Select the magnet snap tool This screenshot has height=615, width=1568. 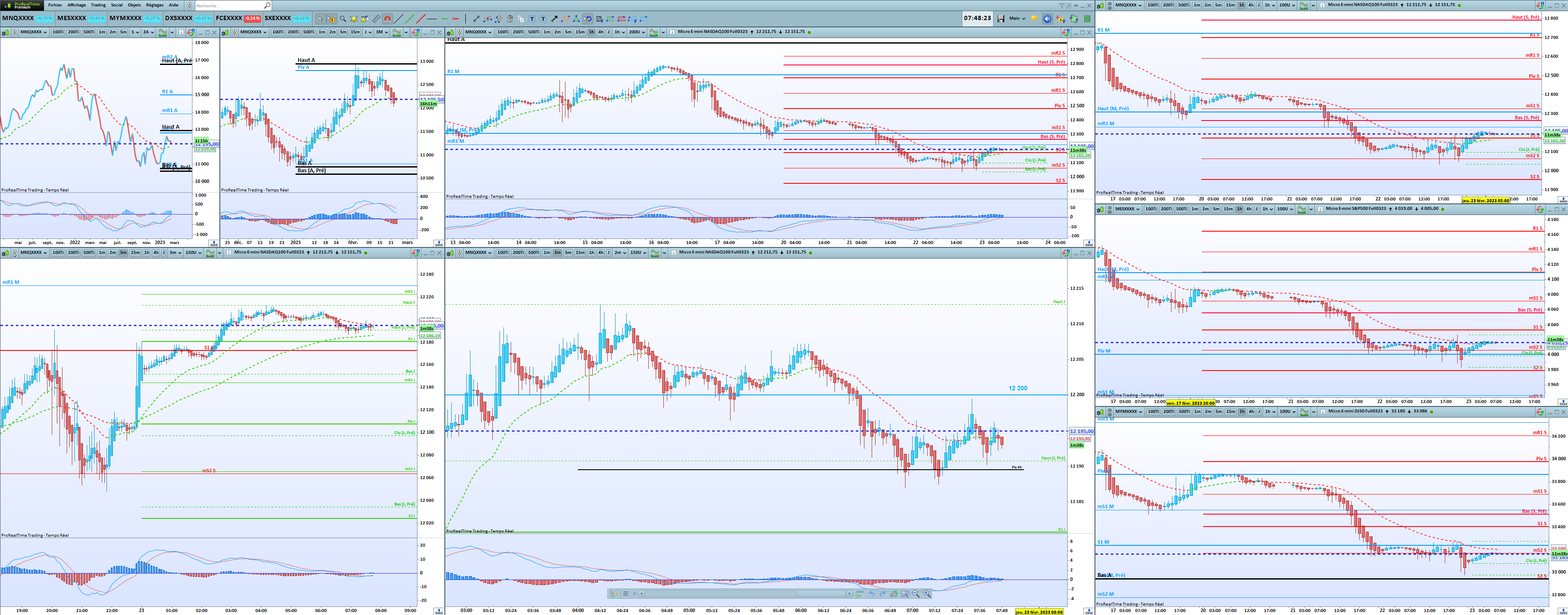388,19
